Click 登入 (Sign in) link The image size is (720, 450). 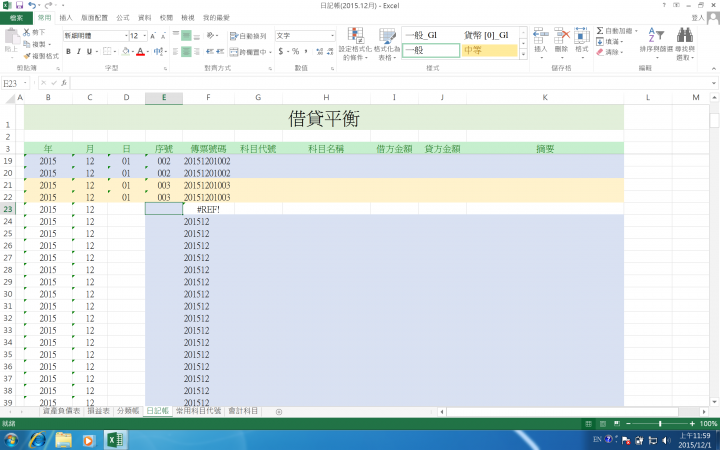point(698,18)
